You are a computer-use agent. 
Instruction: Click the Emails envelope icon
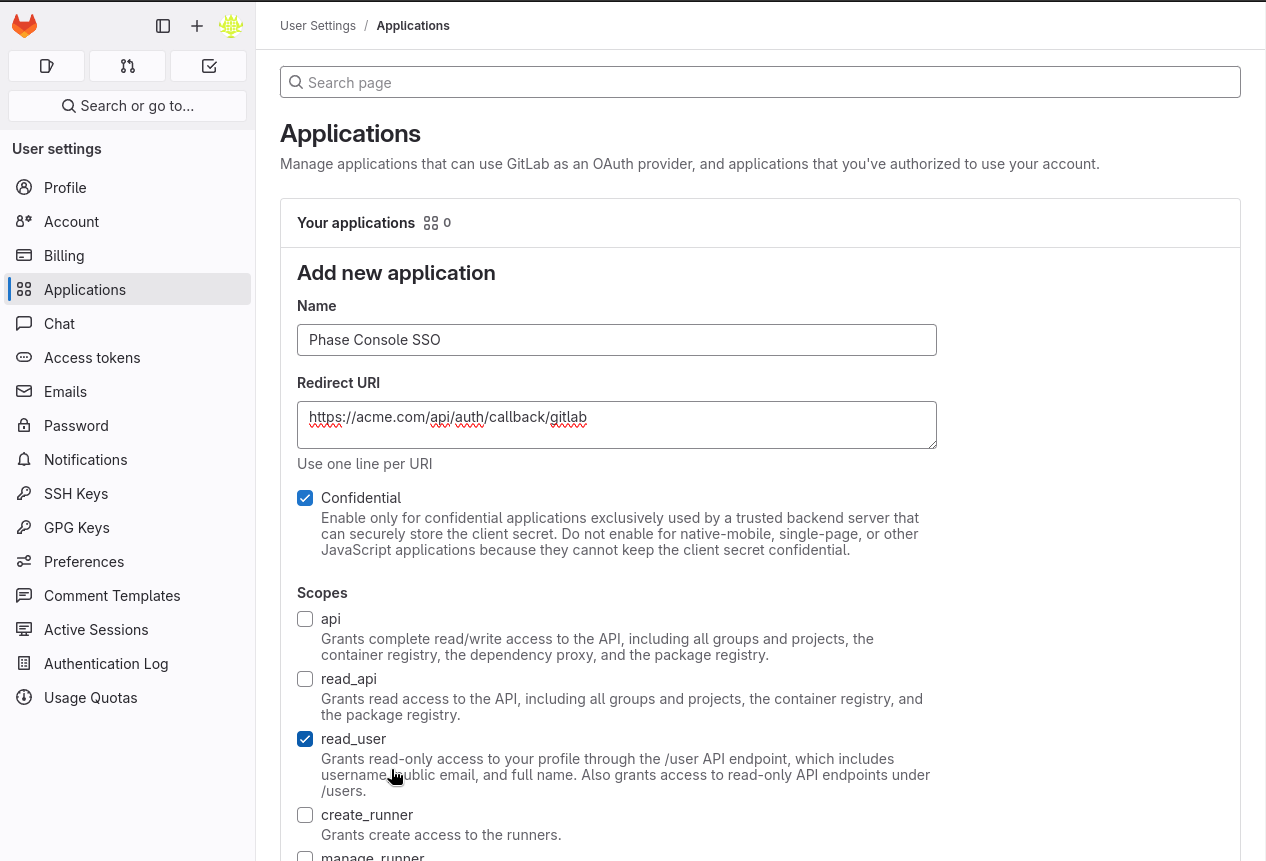coord(24,391)
